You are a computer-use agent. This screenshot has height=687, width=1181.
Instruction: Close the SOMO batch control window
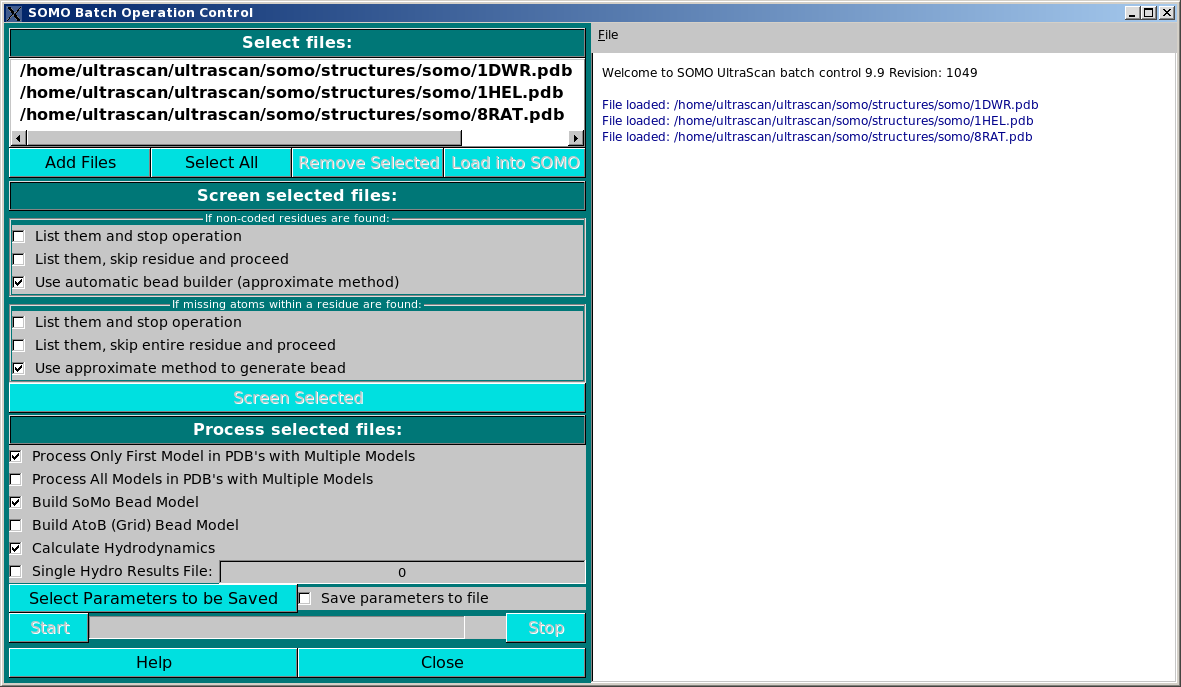click(440, 662)
